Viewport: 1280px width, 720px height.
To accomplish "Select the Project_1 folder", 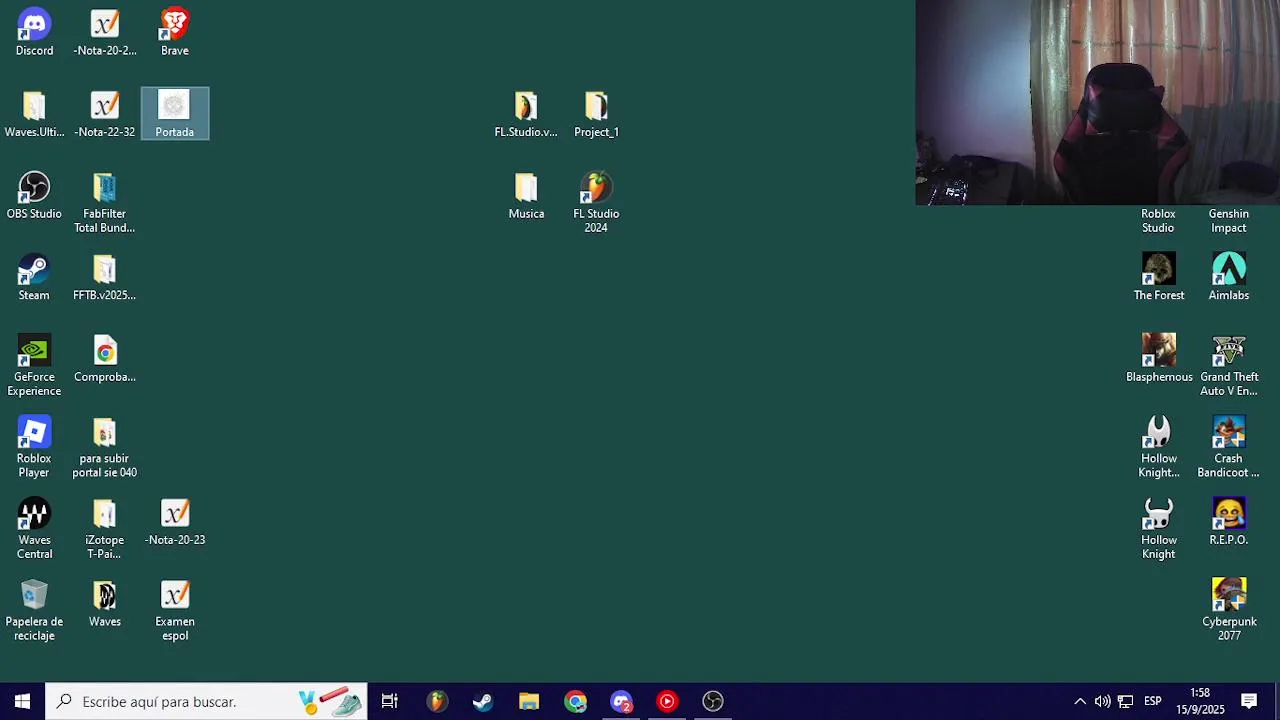I will 596,113.
